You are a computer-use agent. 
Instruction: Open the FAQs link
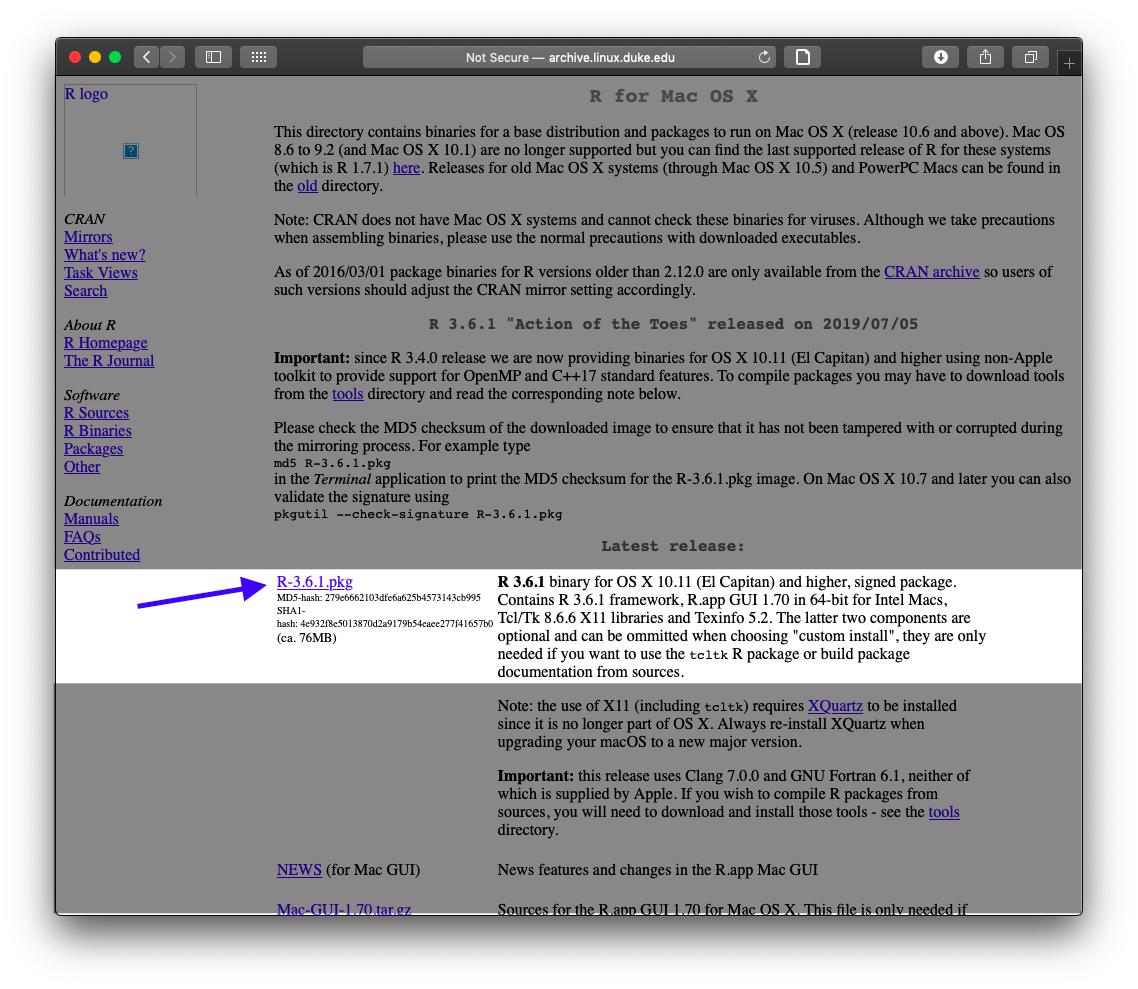pyautogui.click(x=82, y=537)
